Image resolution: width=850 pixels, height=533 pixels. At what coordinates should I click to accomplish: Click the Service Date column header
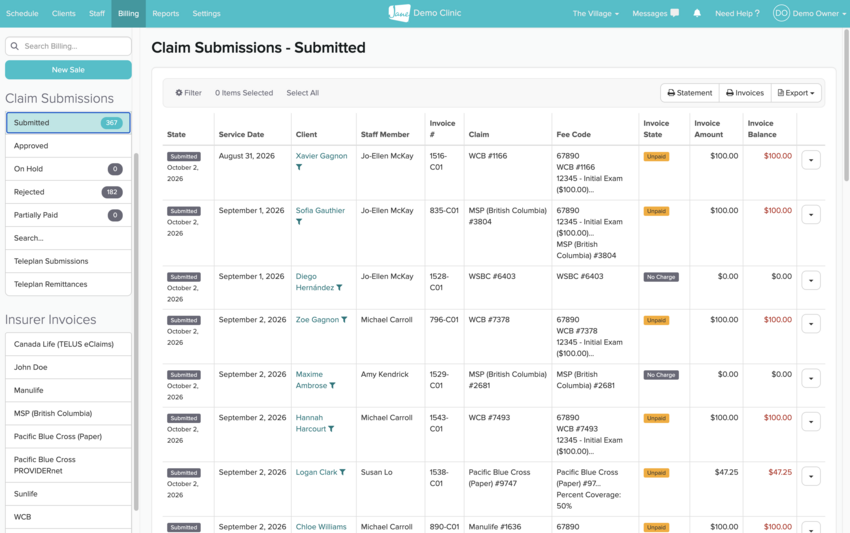point(241,134)
